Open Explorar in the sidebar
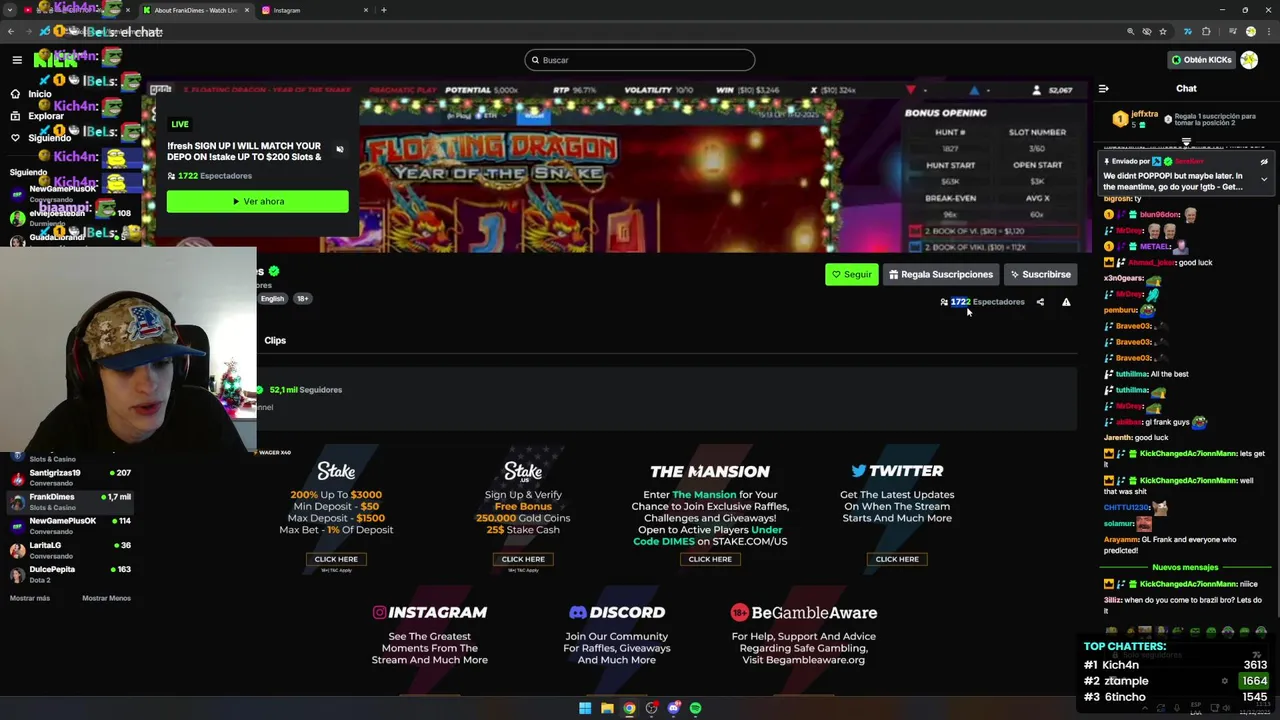 pos(37,116)
